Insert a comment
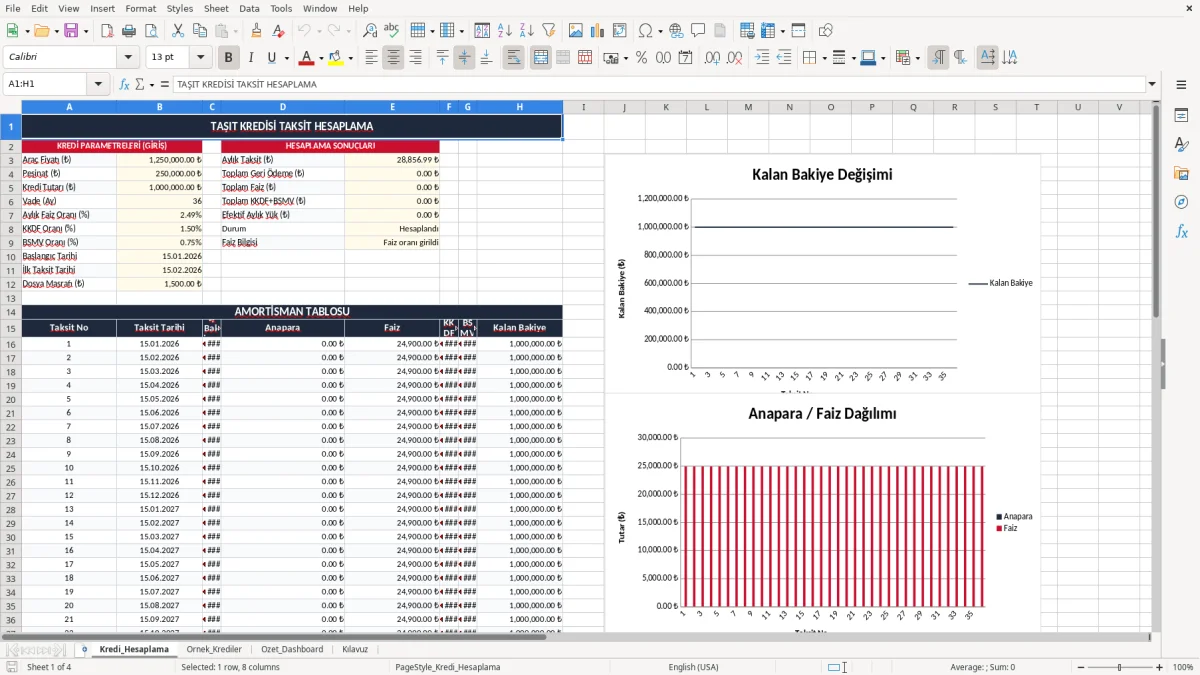 pyautogui.click(x=698, y=31)
